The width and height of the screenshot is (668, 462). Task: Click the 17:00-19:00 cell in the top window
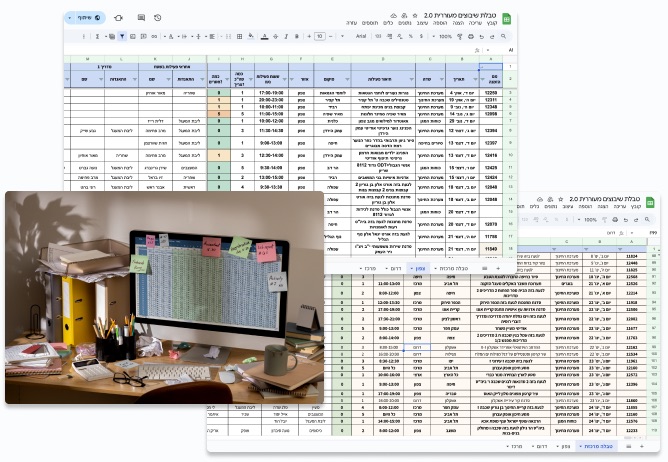click(x=271, y=92)
